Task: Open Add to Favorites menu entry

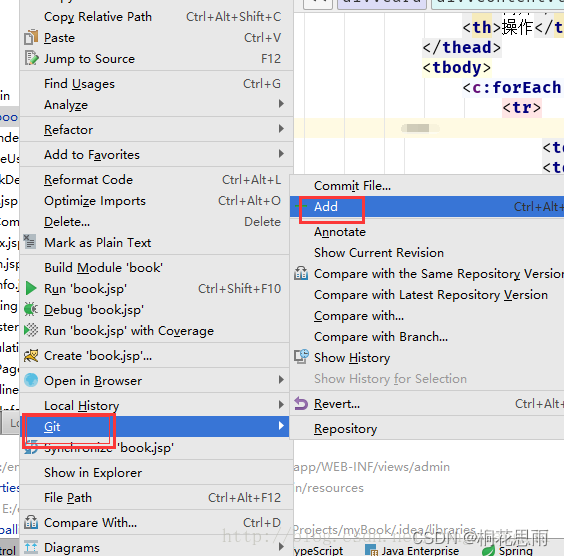Action: point(156,155)
